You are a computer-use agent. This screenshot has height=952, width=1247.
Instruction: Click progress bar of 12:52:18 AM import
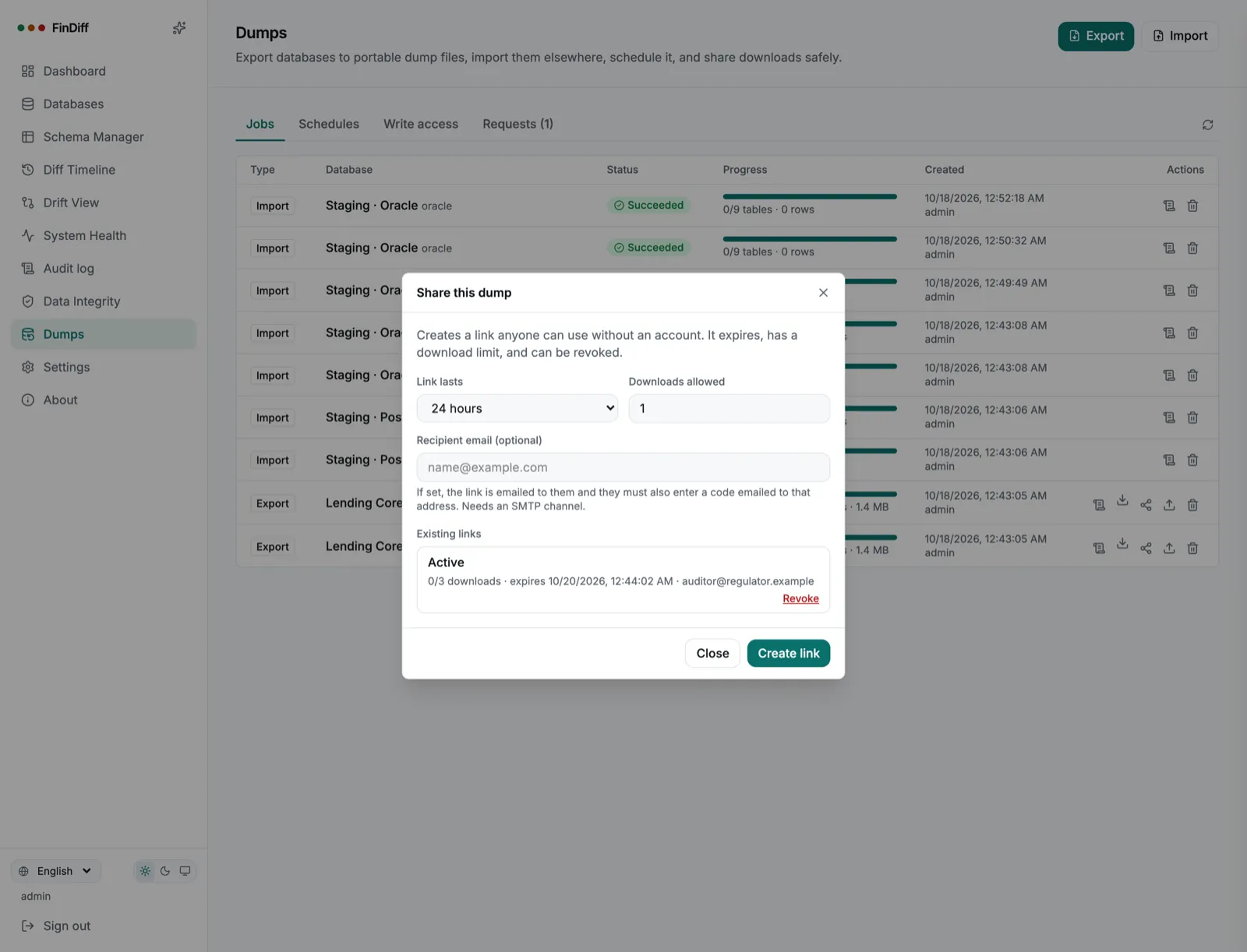[810, 197]
